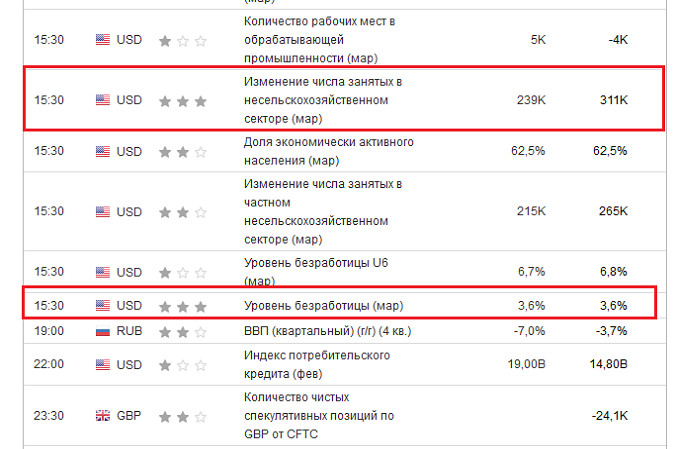Click the 19:00 time in the RUB row
The width and height of the screenshot is (675, 449).
49,331
